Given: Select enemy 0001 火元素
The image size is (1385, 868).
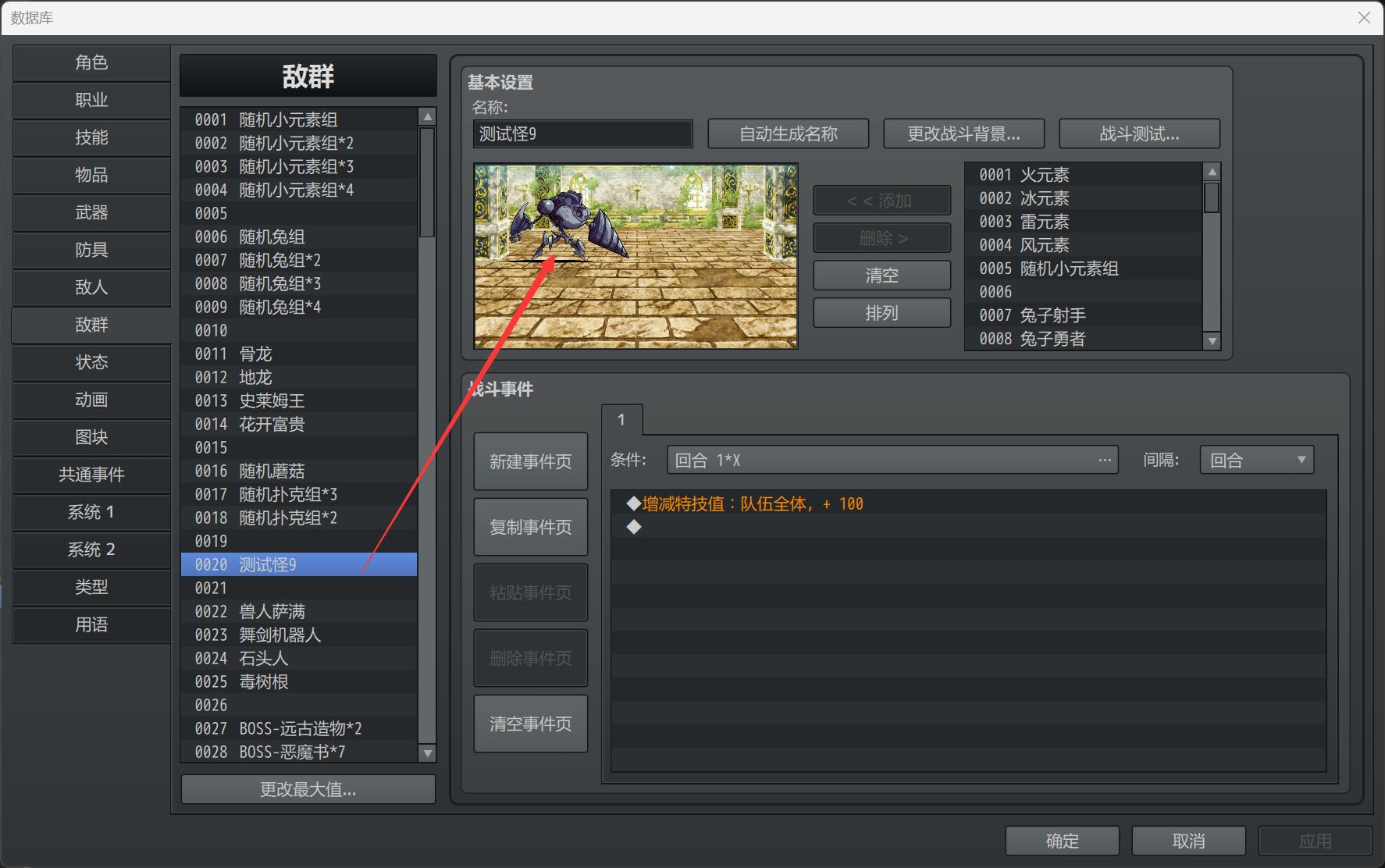Looking at the screenshot, I should (1084, 175).
